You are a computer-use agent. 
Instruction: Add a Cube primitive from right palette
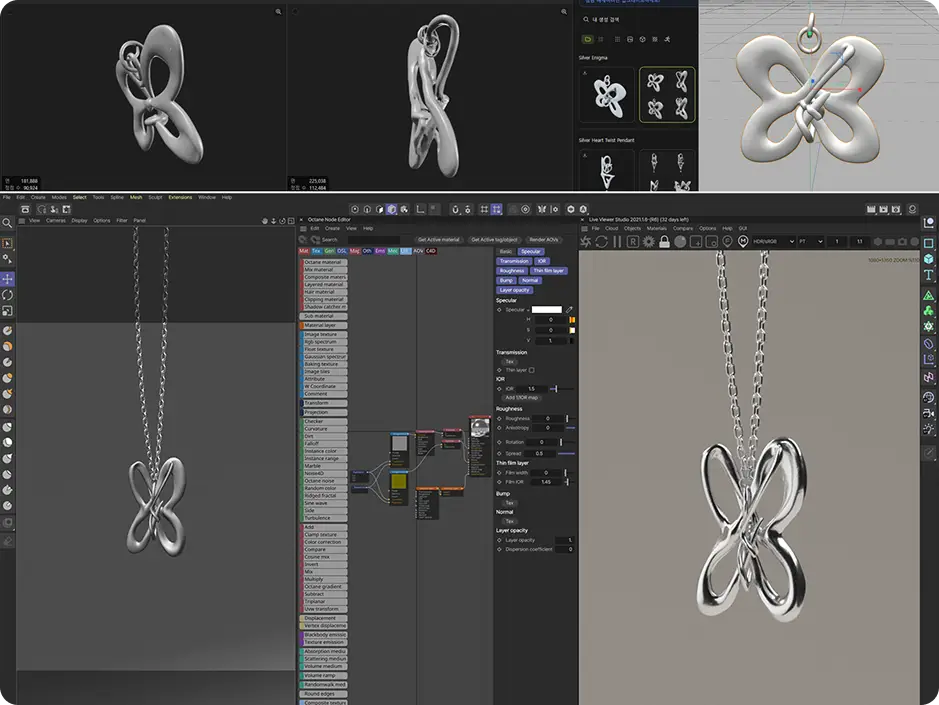pyautogui.click(x=928, y=259)
